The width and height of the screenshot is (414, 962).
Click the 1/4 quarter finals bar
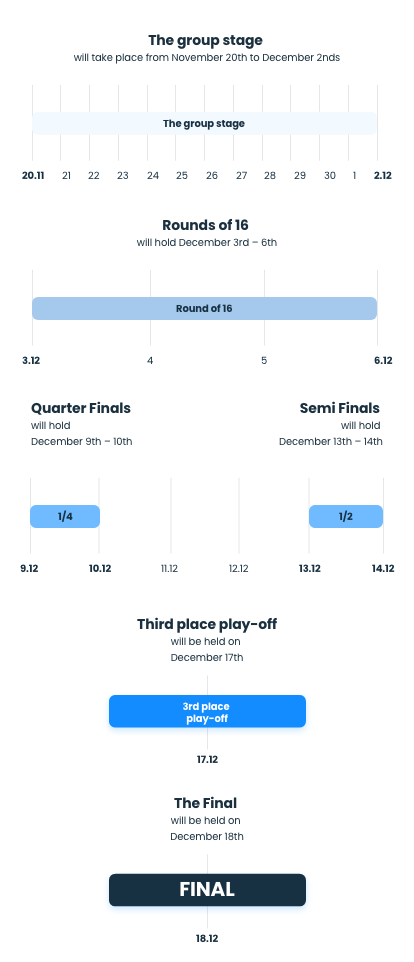click(65, 517)
